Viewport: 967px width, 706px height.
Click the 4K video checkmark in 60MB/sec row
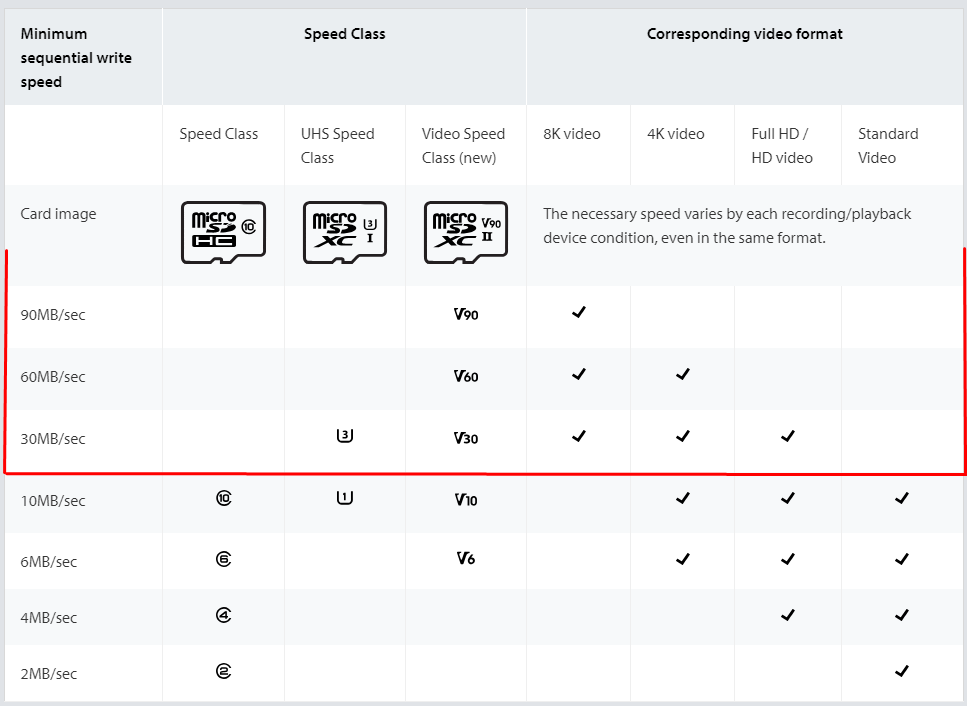pyautogui.click(x=683, y=374)
